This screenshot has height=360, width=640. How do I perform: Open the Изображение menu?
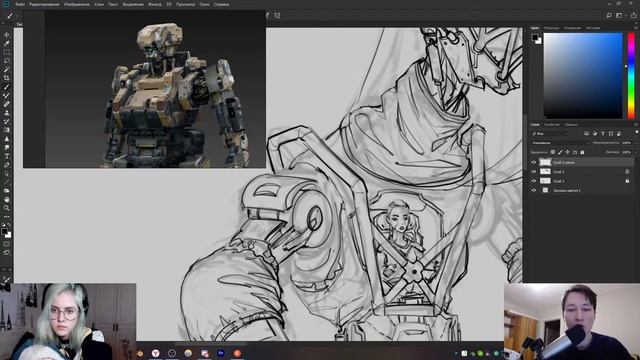[x=77, y=4]
